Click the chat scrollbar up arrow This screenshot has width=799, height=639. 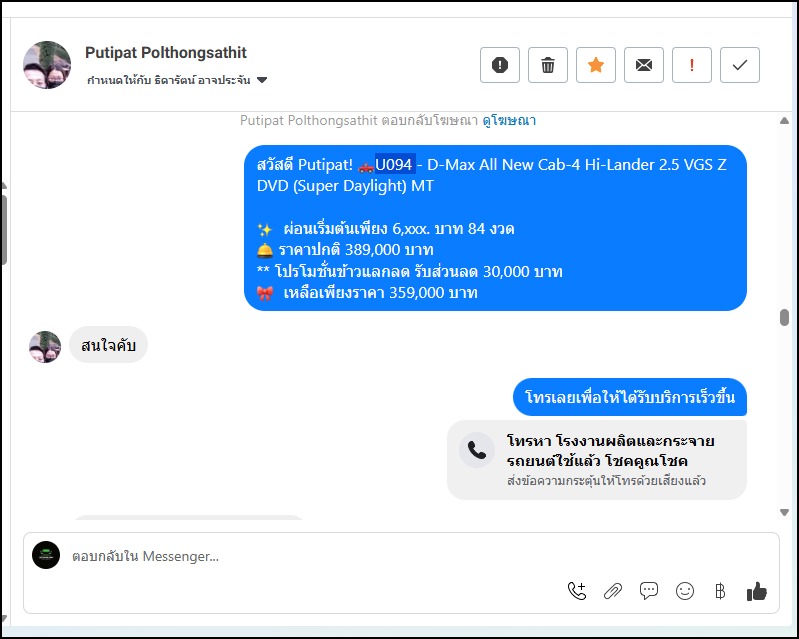coord(784,121)
